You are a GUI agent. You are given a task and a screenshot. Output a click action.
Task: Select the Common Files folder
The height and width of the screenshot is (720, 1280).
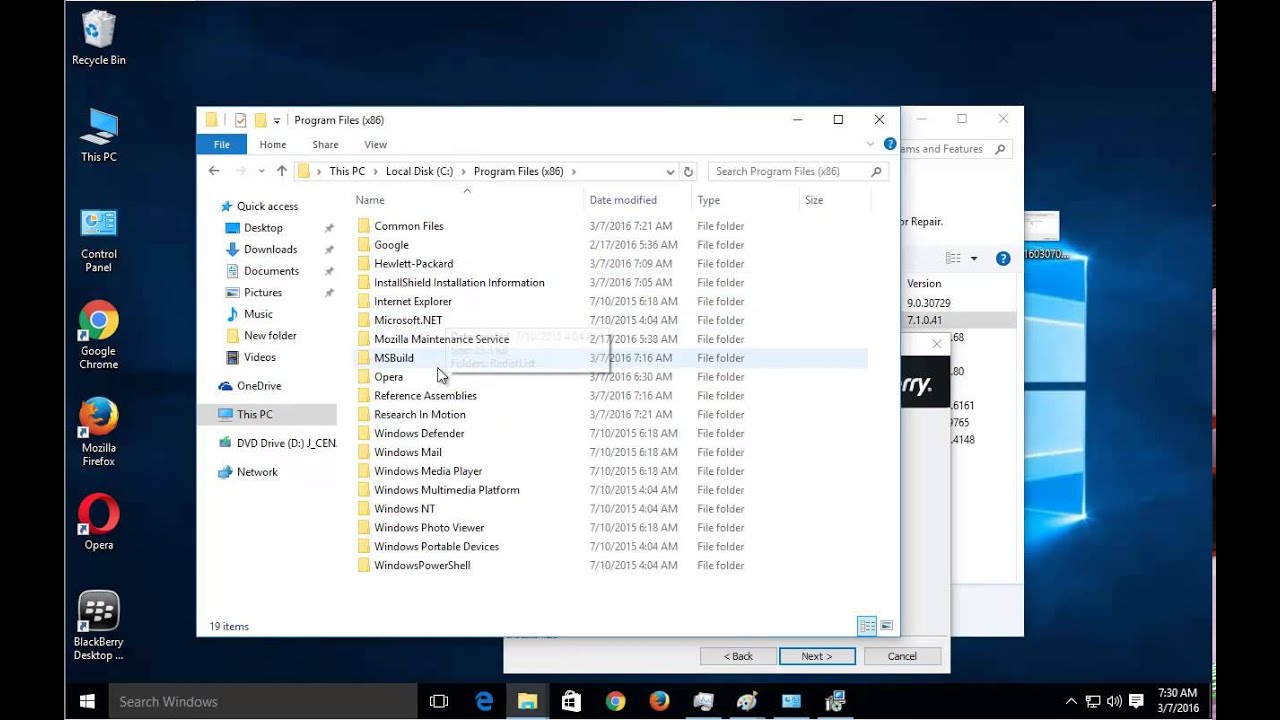click(408, 226)
